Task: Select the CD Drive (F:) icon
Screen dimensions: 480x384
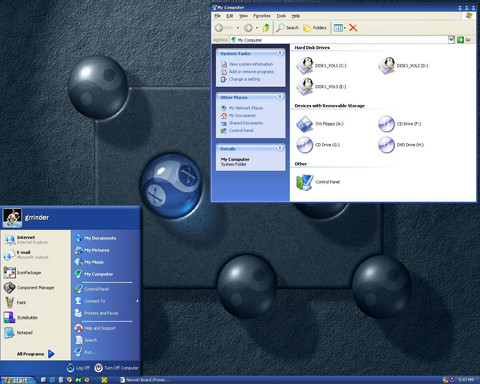Action: (386, 124)
